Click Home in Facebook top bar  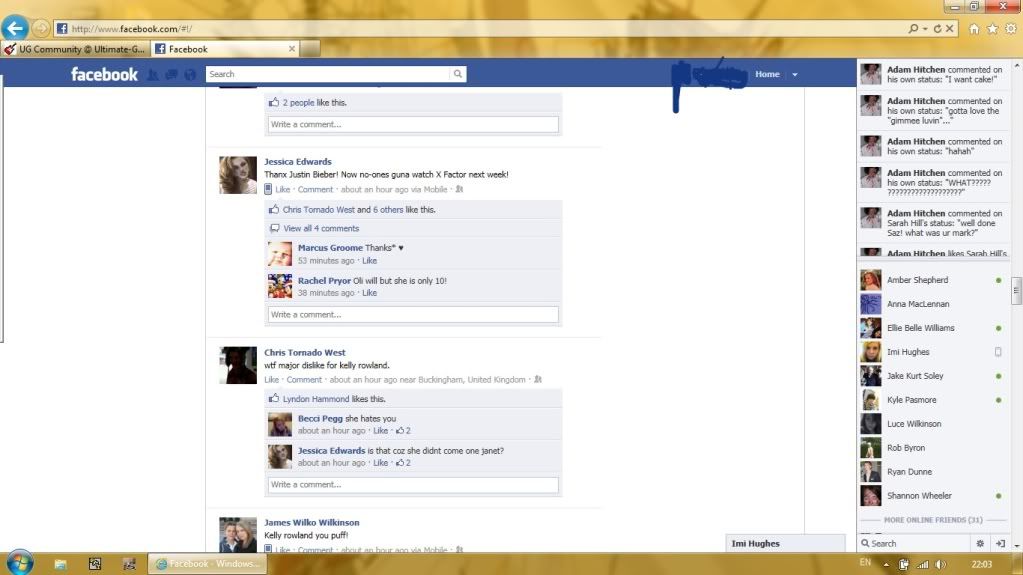767,74
